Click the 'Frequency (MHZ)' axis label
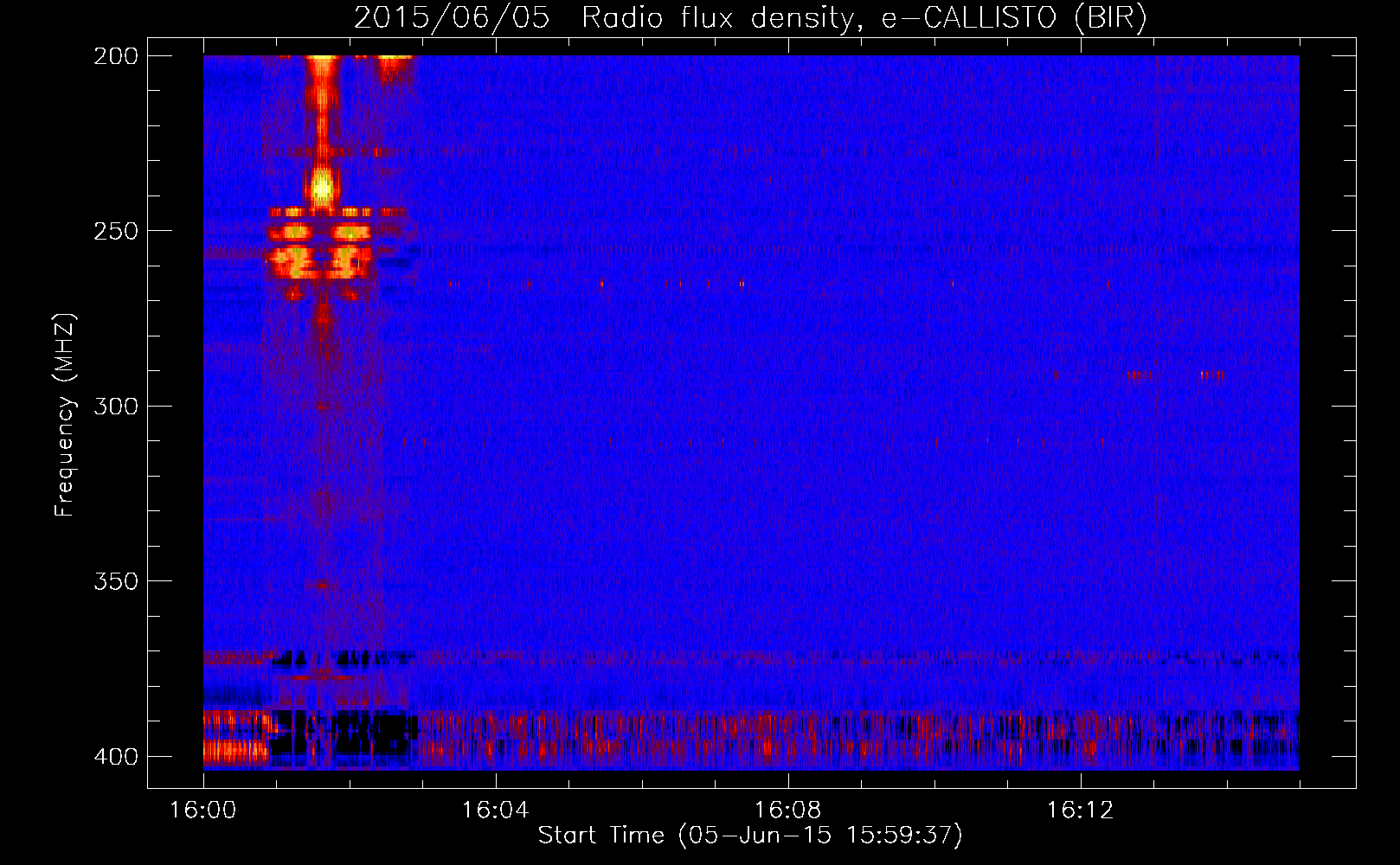The height and width of the screenshot is (865, 1400). click(65, 414)
